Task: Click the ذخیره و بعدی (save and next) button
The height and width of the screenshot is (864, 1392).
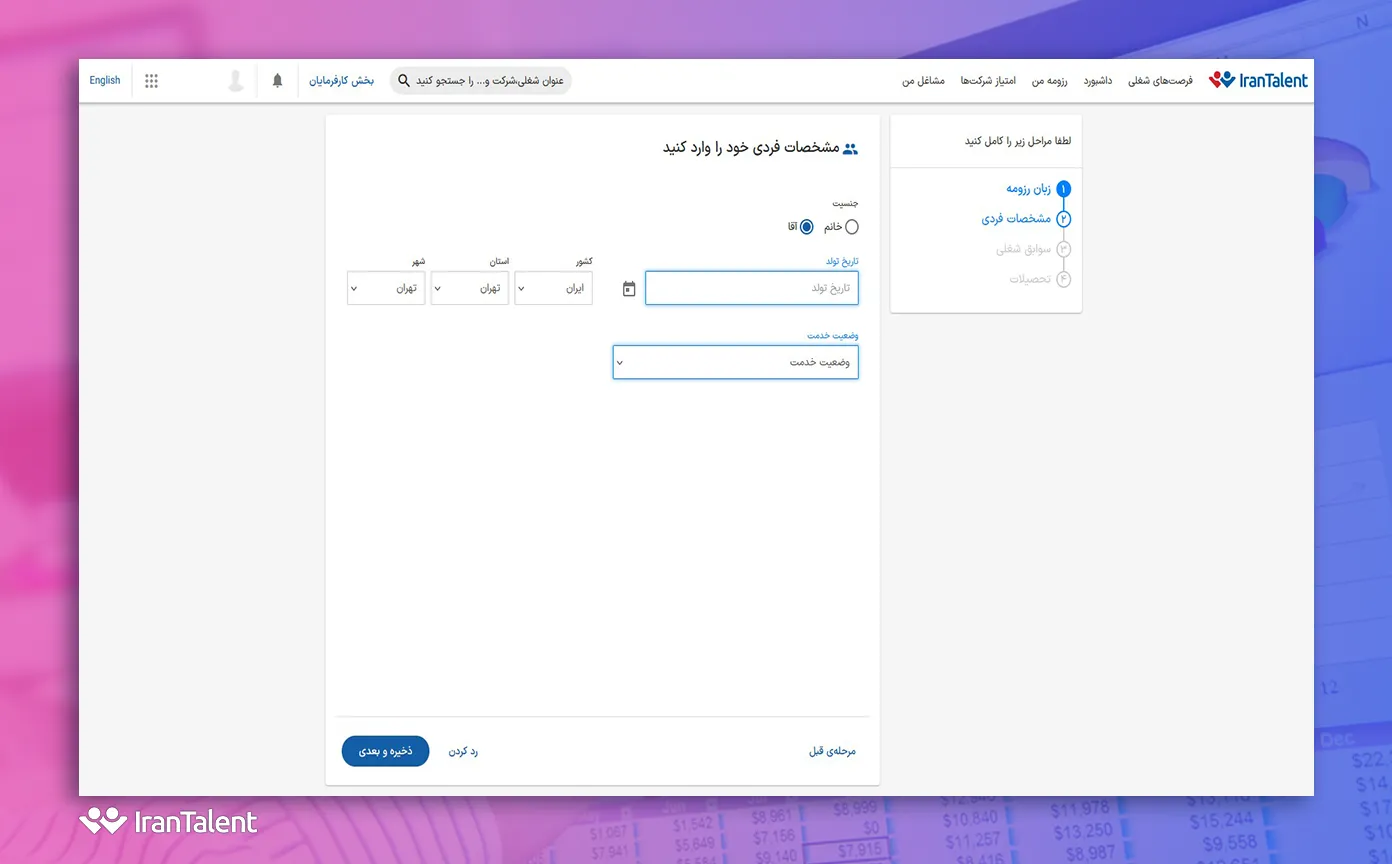Action: point(385,751)
